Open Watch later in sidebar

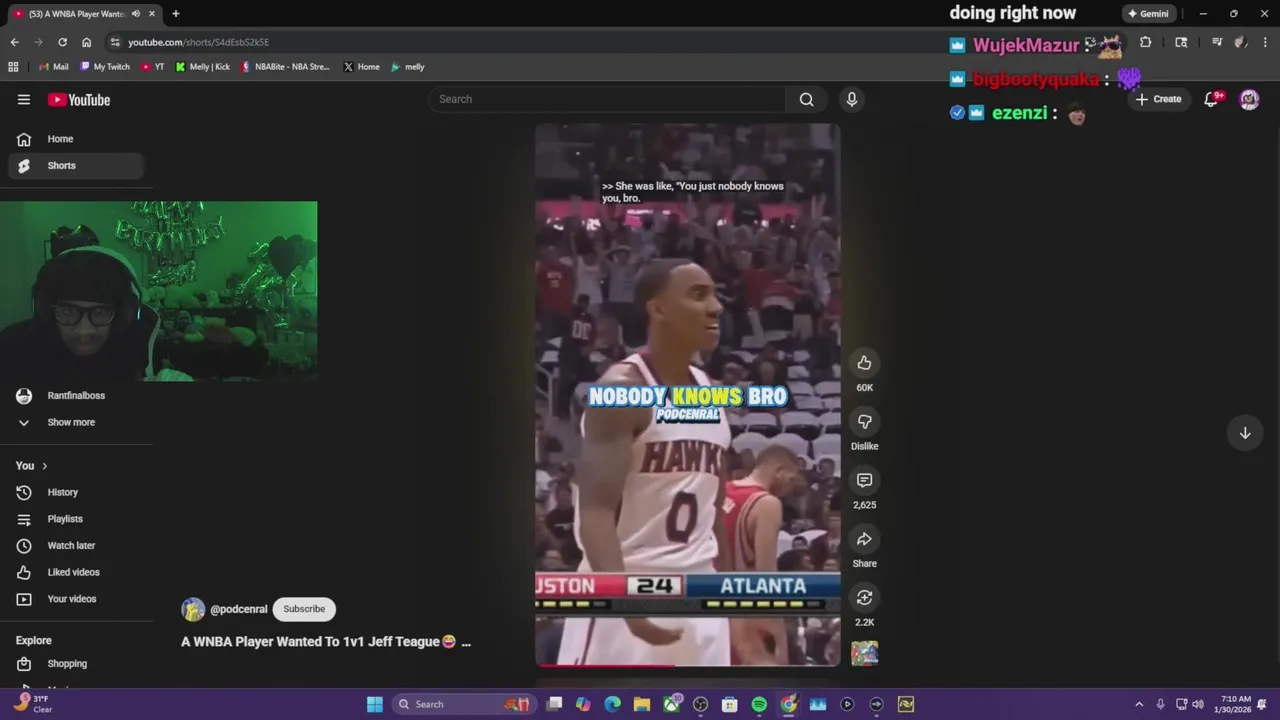point(76,546)
